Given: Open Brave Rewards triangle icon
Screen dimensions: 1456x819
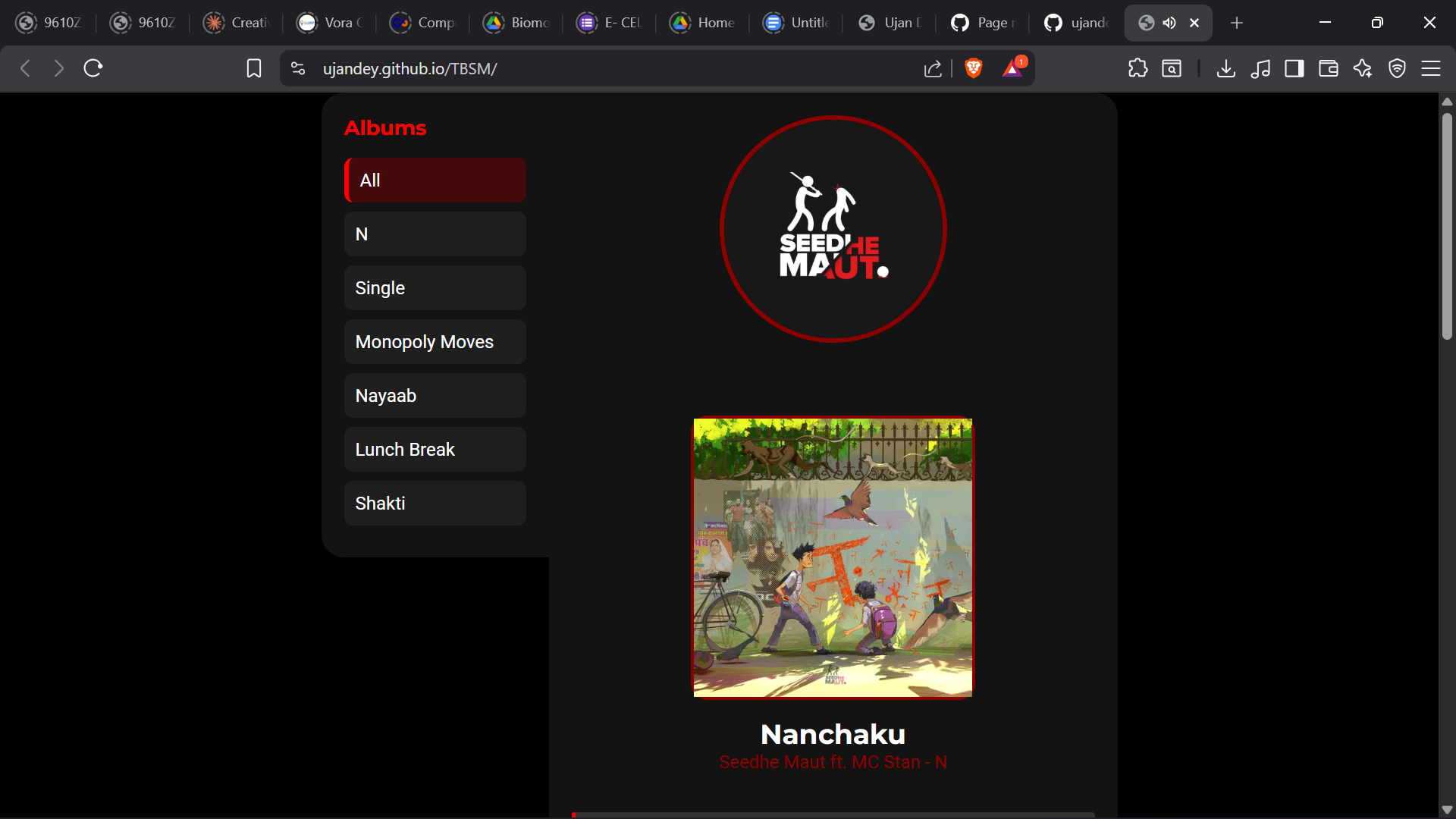Looking at the screenshot, I should [1013, 68].
